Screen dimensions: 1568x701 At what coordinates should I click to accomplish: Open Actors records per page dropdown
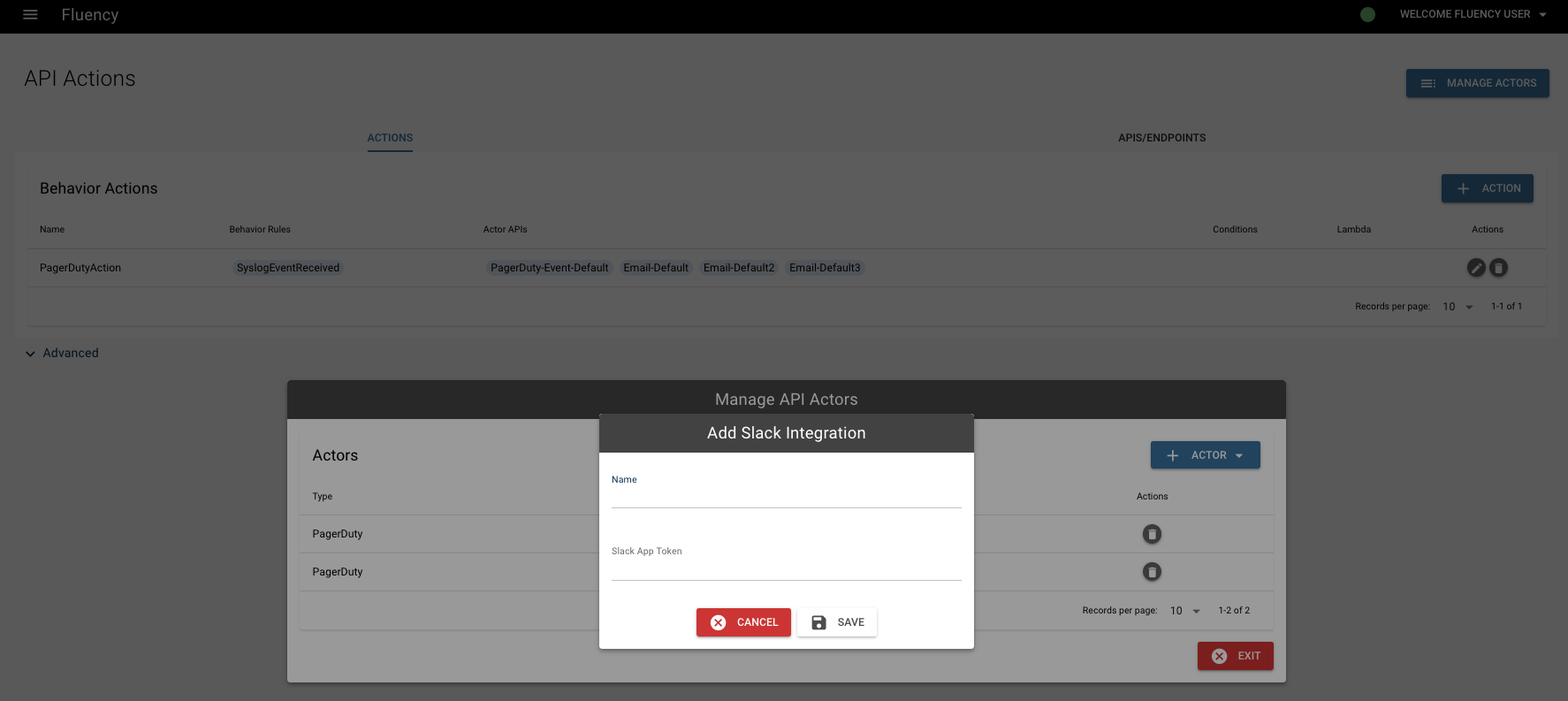[x=1185, y=611]
